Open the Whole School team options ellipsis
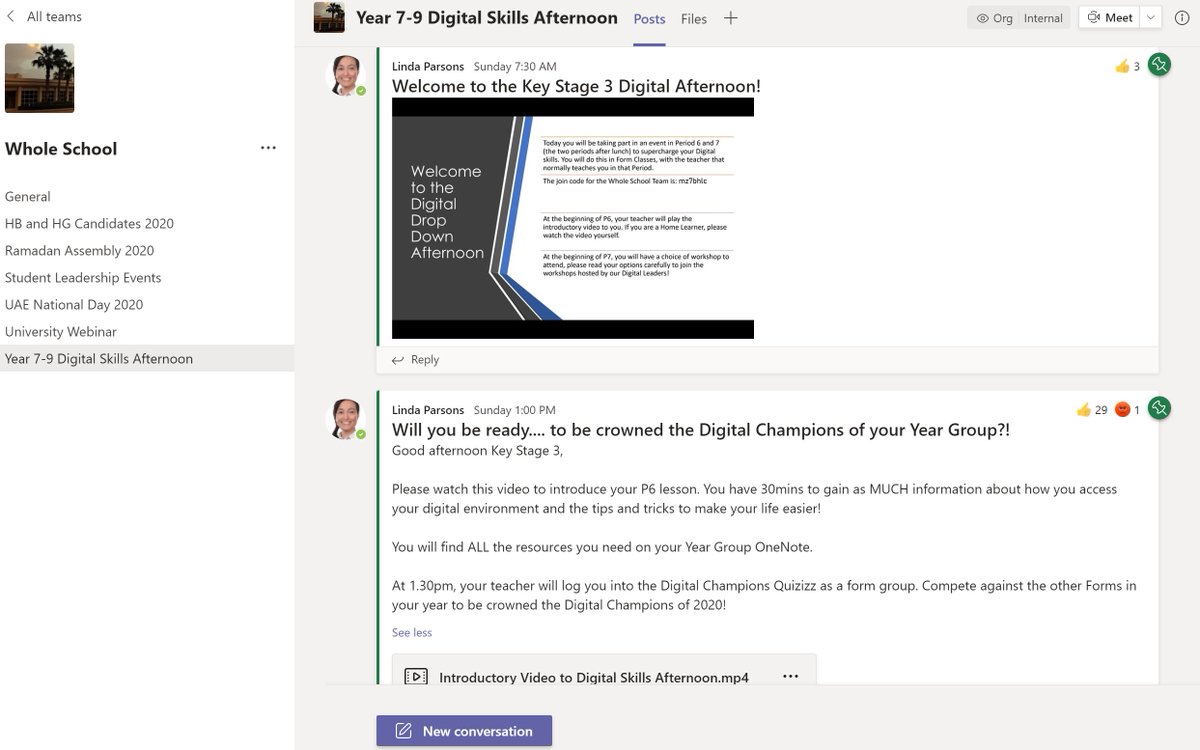The width and height of the screenshot is (1200, 750). coord(268,147)
